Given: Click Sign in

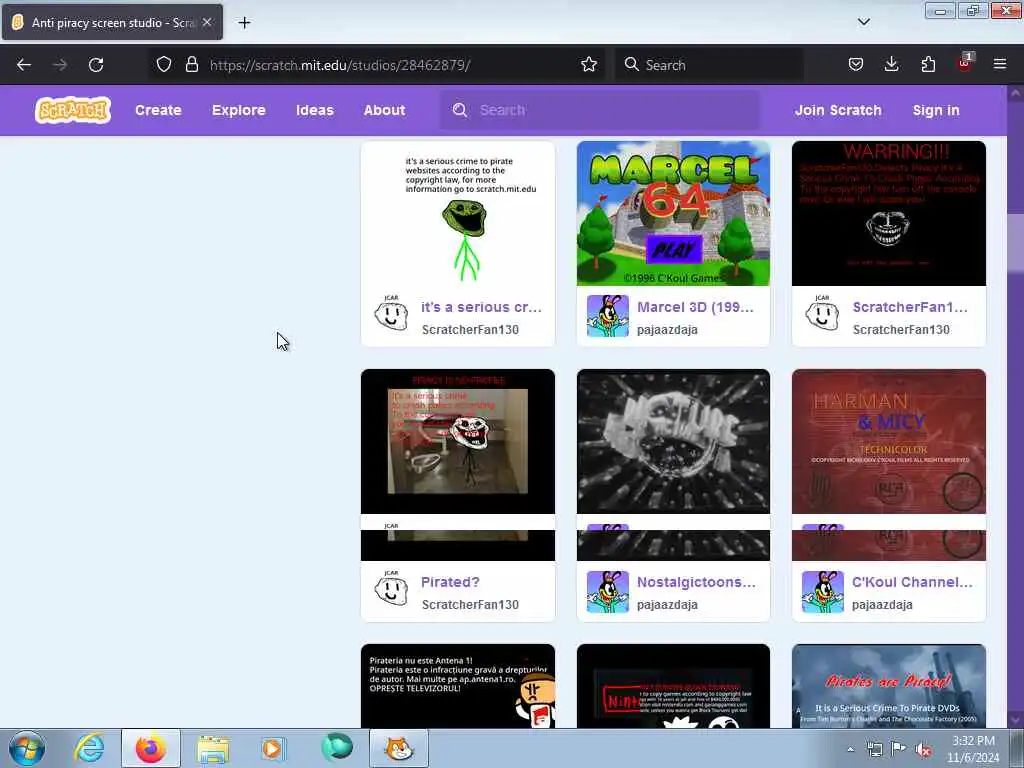Looking at the screenshot, I should point(936,110).
